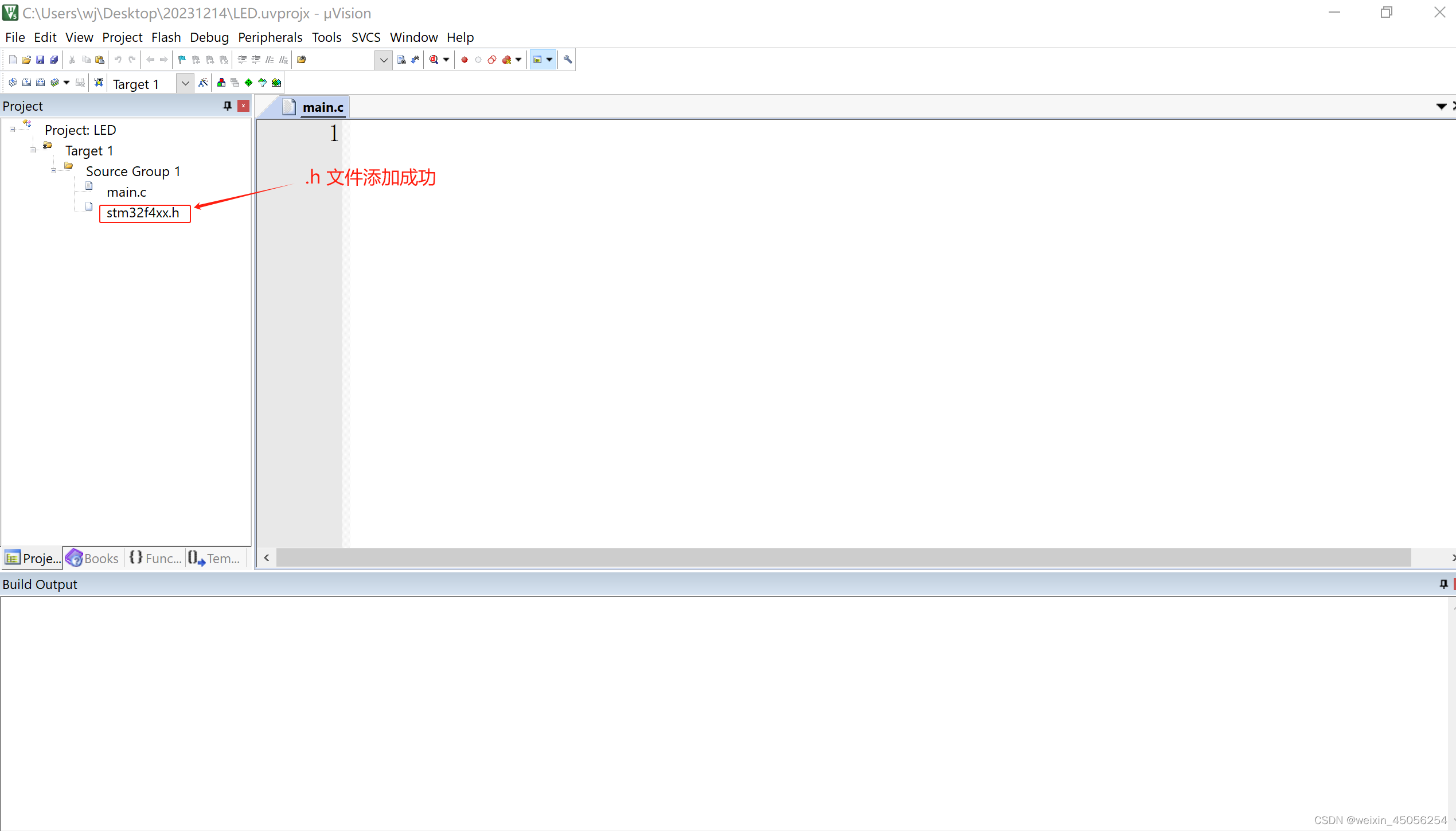Click the Disable All Breakpoints icon
The height and width of the screenshot is (831, 1456).
(492, 60)
